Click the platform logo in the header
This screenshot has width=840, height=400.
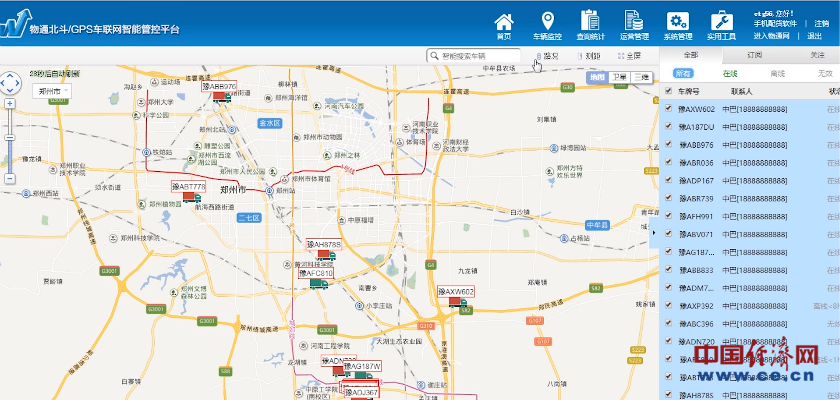point(16,24)
